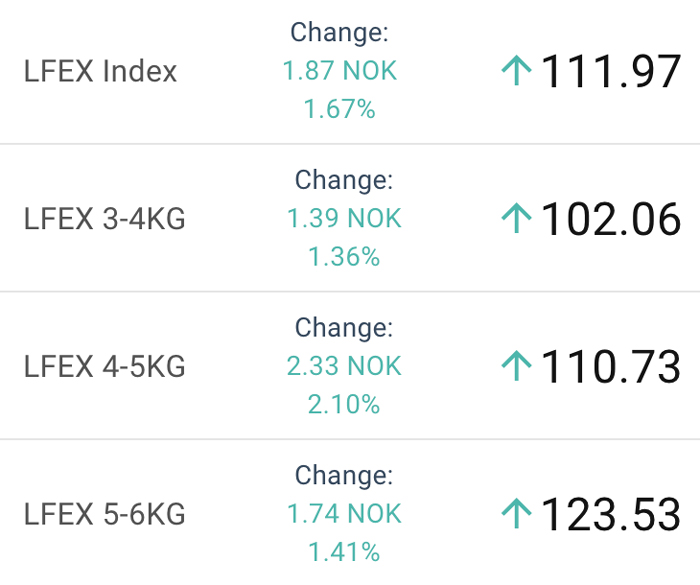The image size is (700, 585).
Task: Click the 1.36% percentage change
Action: pos(344,257)
